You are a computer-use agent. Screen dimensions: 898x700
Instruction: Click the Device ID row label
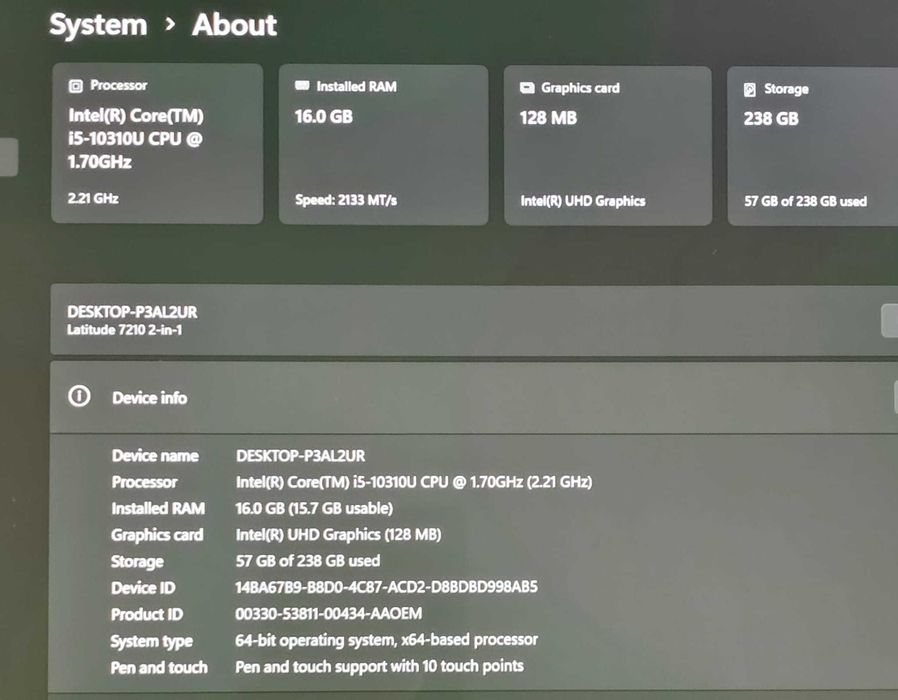pyautogui.click(x=143, y=588)
